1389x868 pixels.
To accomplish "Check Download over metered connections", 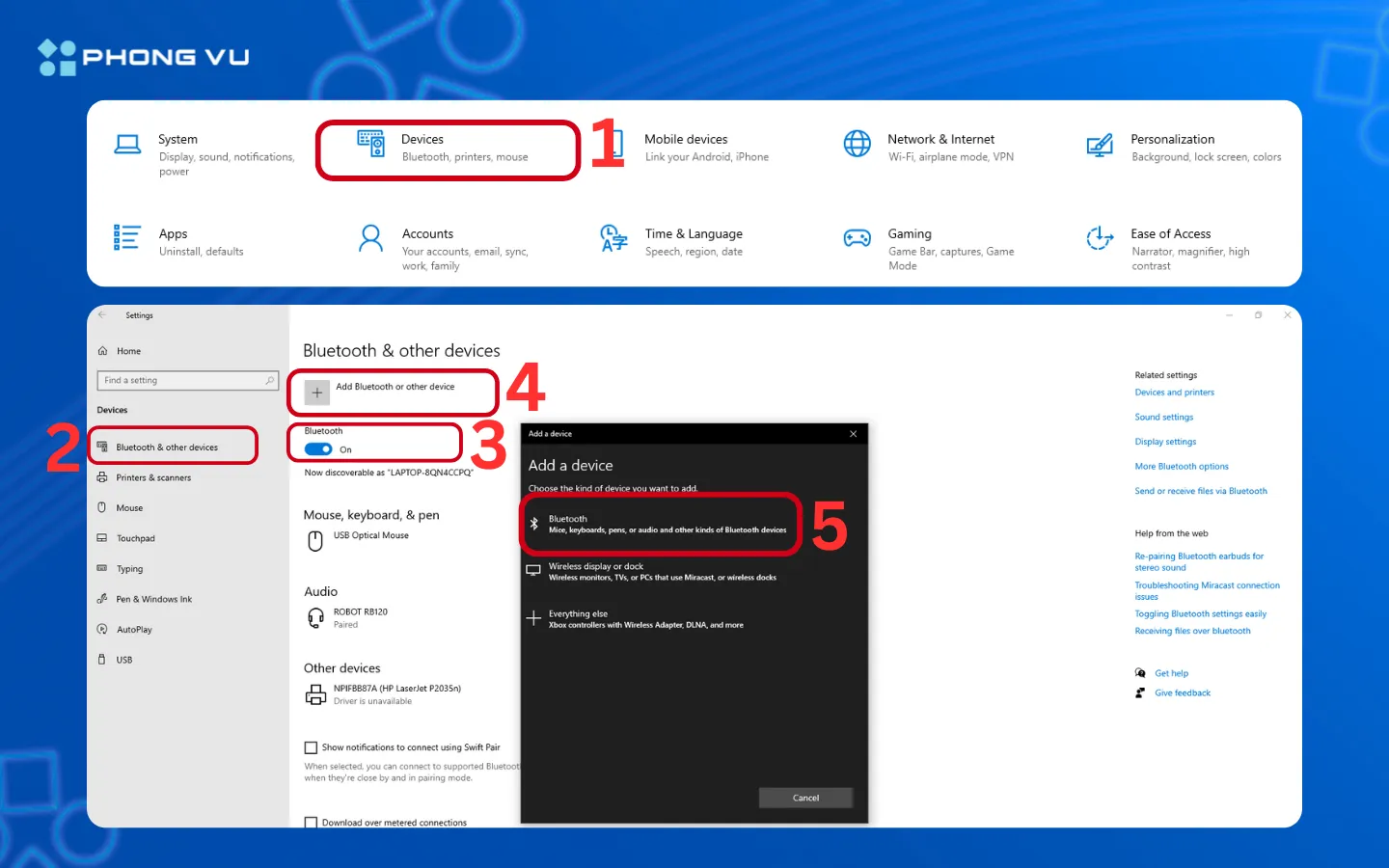I will click(x=311, y=822).
